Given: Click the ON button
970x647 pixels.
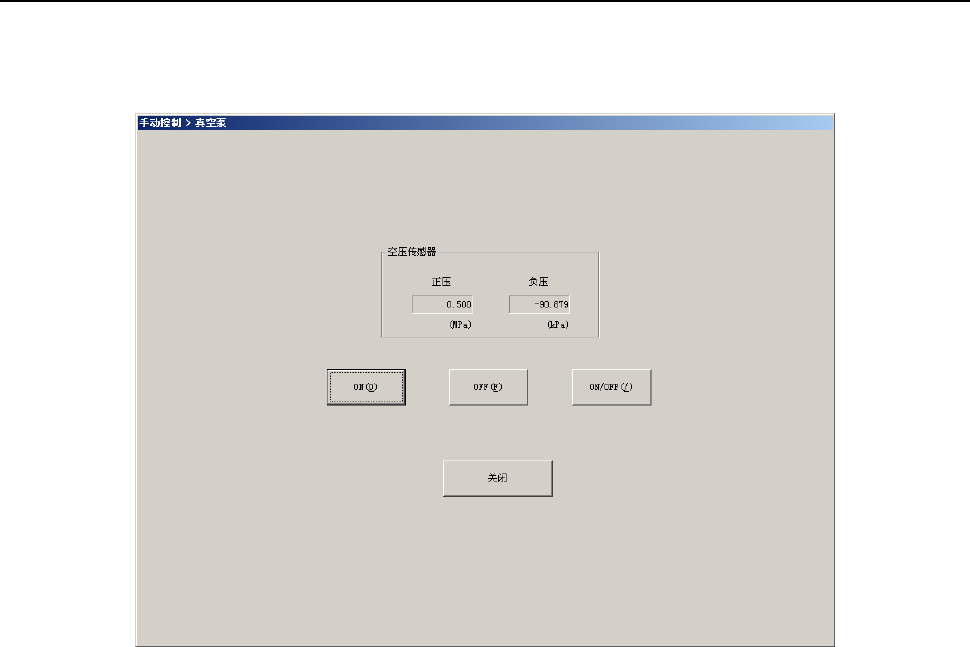Looking at the screenshot, I should (366, 387).
